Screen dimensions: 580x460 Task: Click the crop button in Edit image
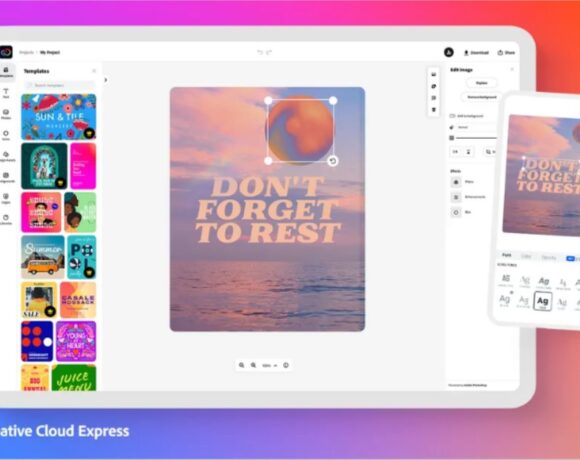[x=490, y=152]
